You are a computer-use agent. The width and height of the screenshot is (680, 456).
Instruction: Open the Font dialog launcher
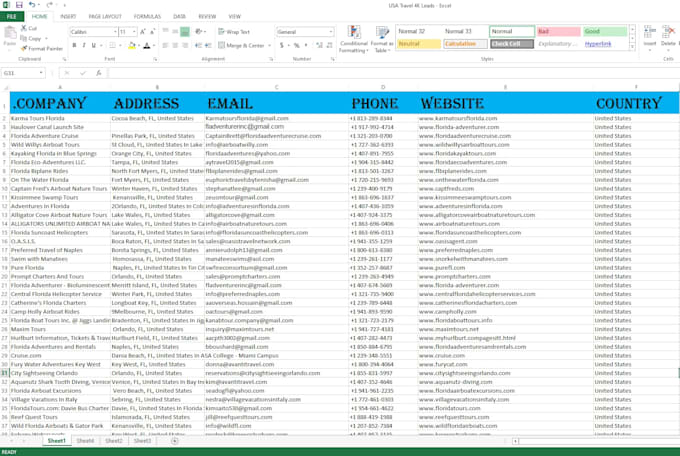point(155,59)
